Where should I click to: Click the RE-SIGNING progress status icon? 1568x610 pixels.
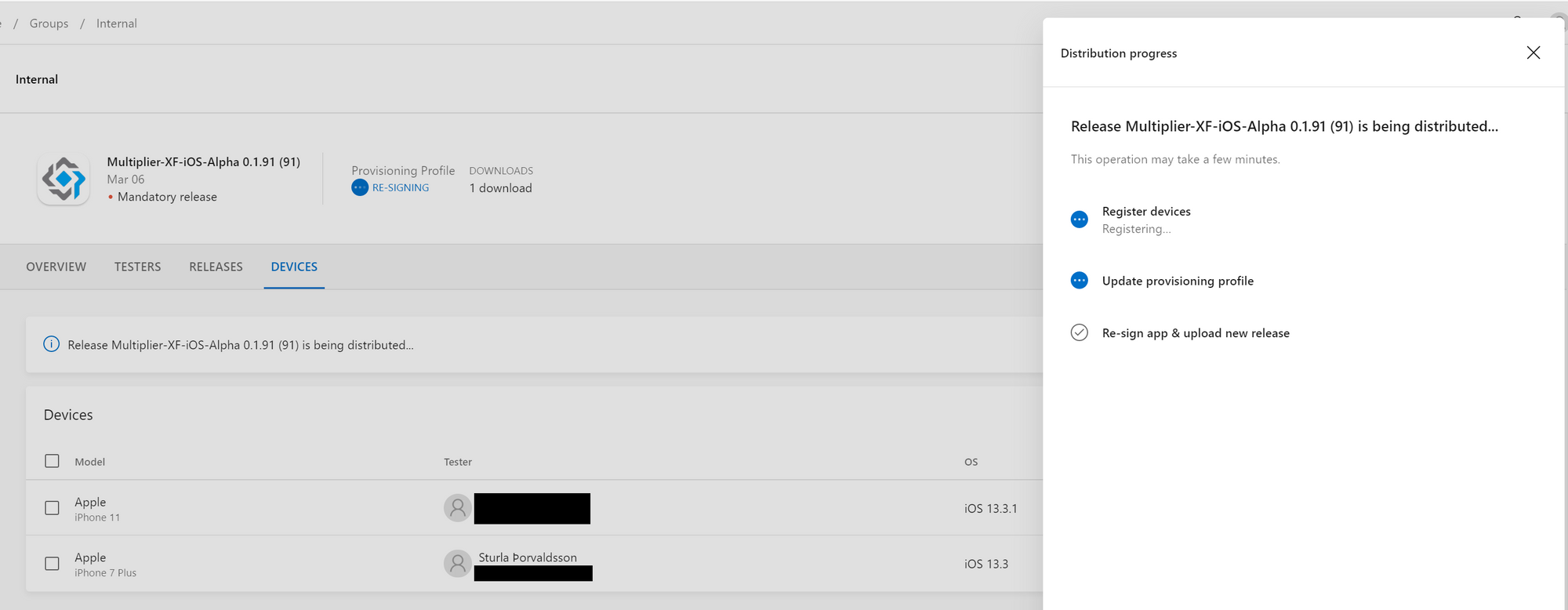tap(360, 187)
